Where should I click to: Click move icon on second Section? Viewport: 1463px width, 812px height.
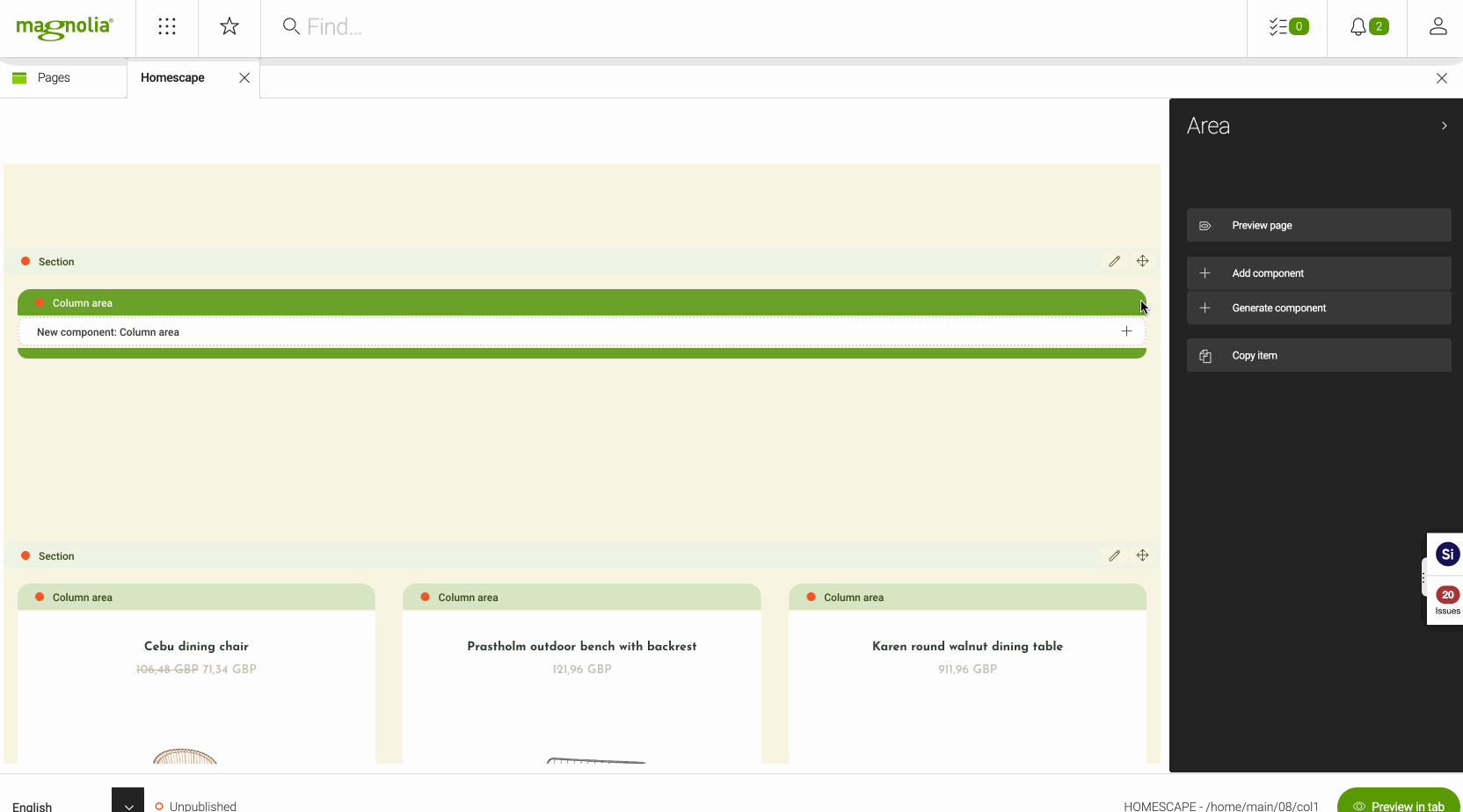click(1142, 555)
